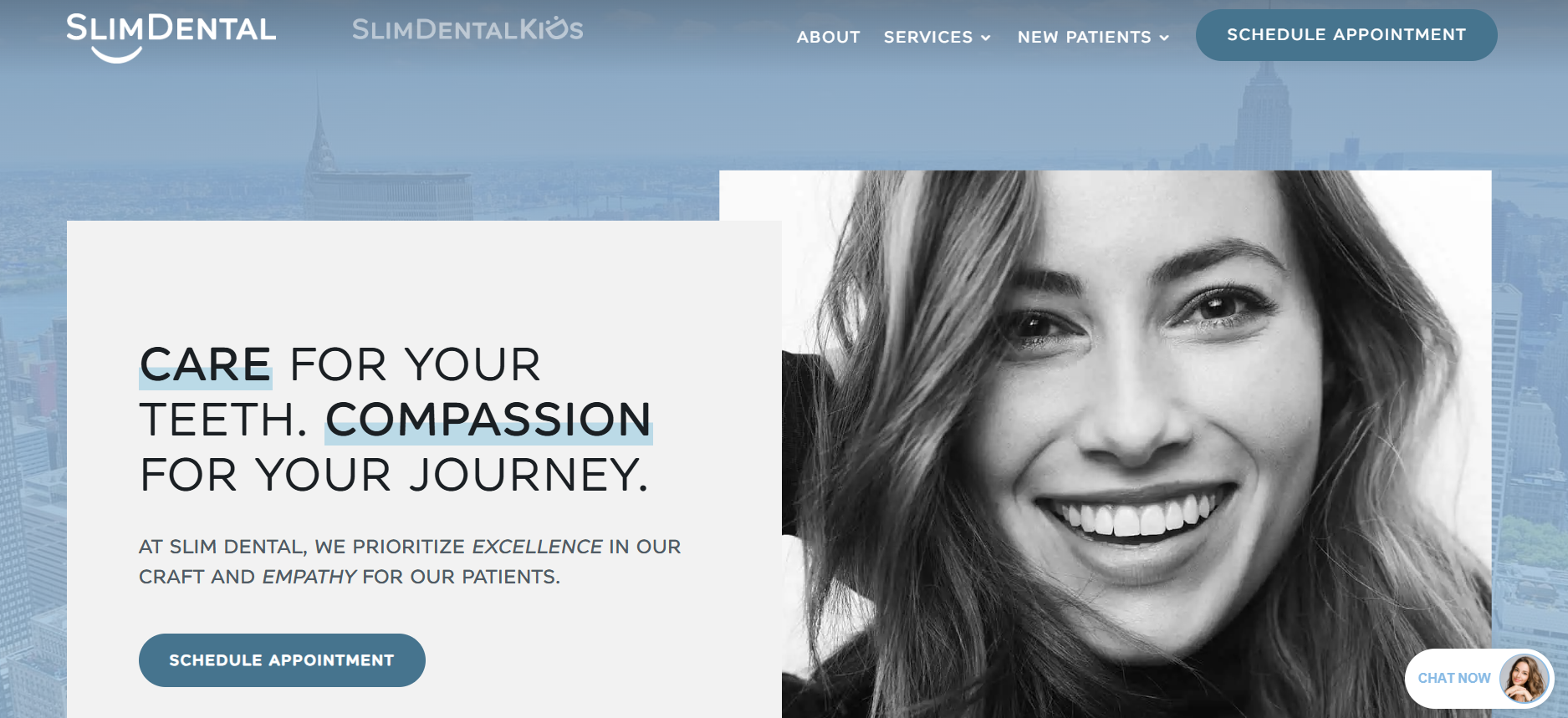Image resolution: width=1568 pixels, height=718 pixels.
Task: Click the highlighted word CARE
Action: (x=205, y=365)
